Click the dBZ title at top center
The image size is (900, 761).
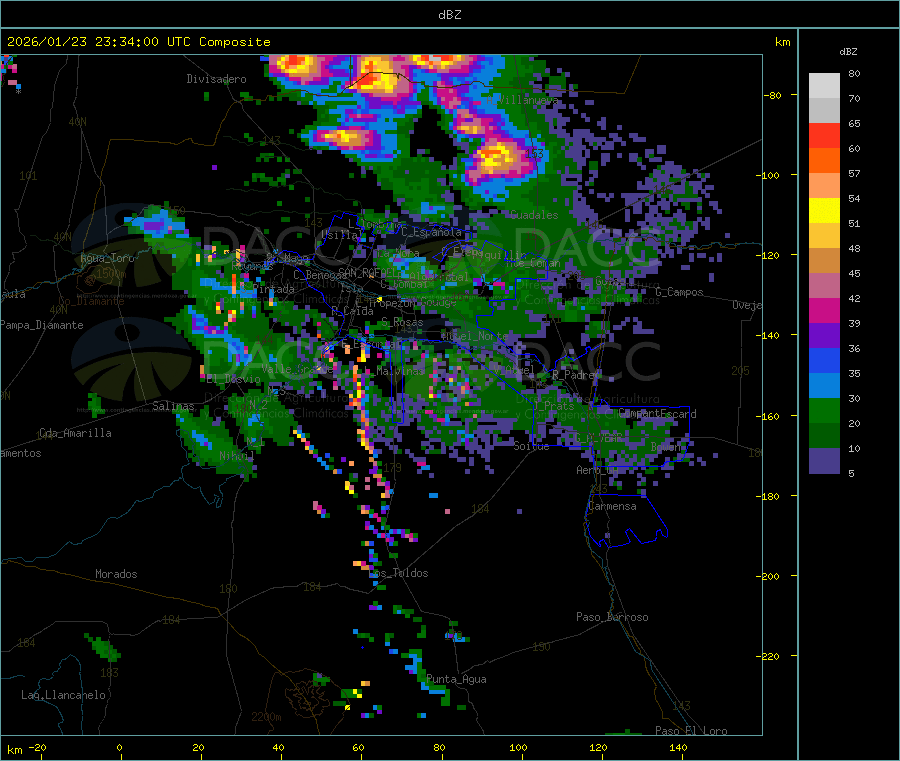(x=449, y=15)
